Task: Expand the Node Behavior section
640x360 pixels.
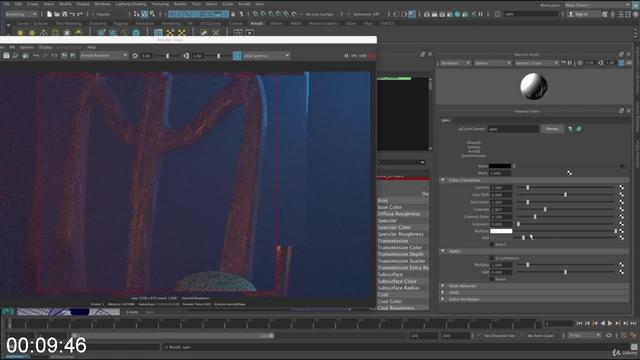Action: [442, 286]
